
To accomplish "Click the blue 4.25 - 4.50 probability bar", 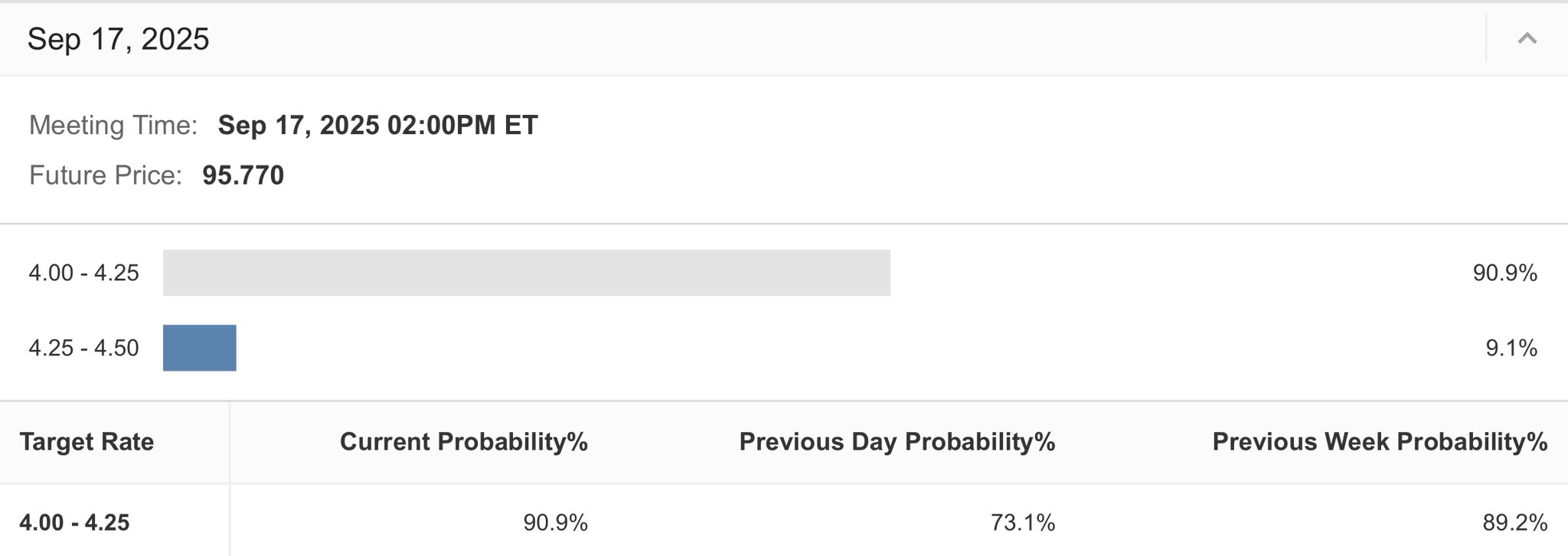I will pyautogui.click(x=199, y=348).
